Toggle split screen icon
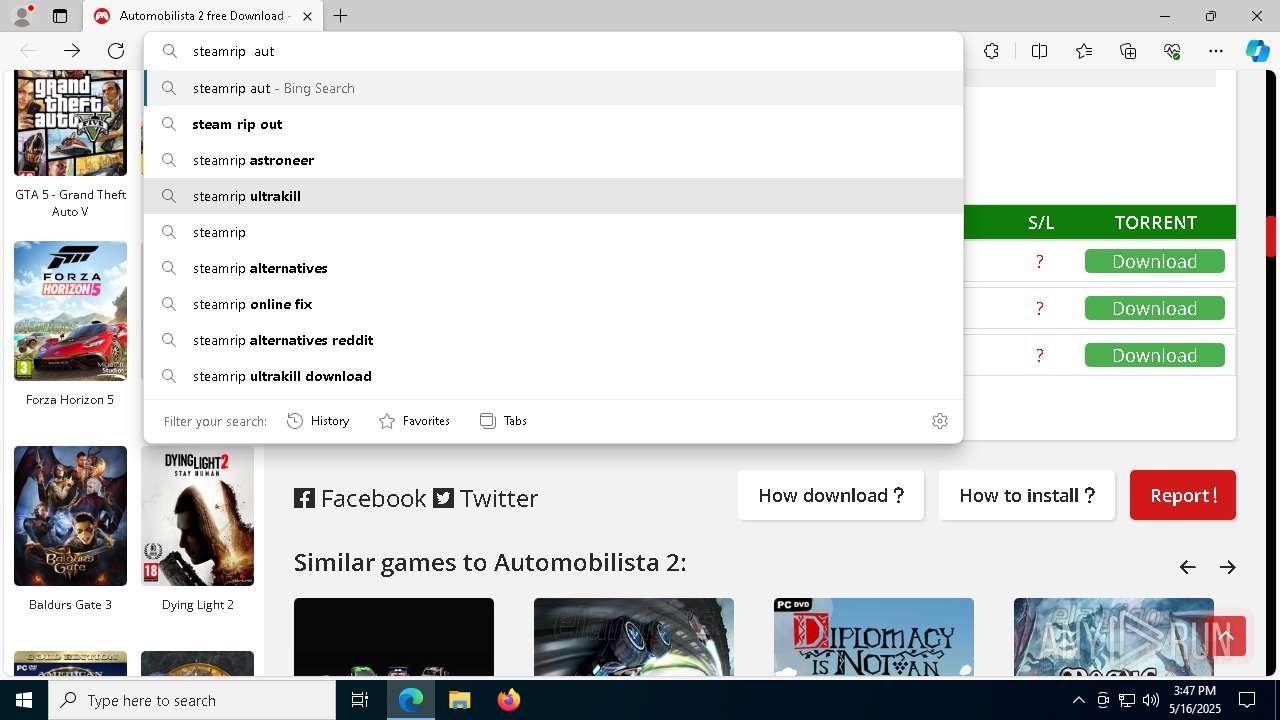1280x720 pixels. tap(1039, 51)
